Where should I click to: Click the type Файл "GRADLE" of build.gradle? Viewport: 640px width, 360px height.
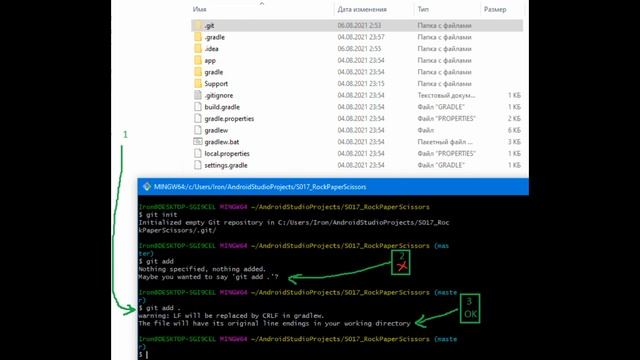click(x=441, y=107)
